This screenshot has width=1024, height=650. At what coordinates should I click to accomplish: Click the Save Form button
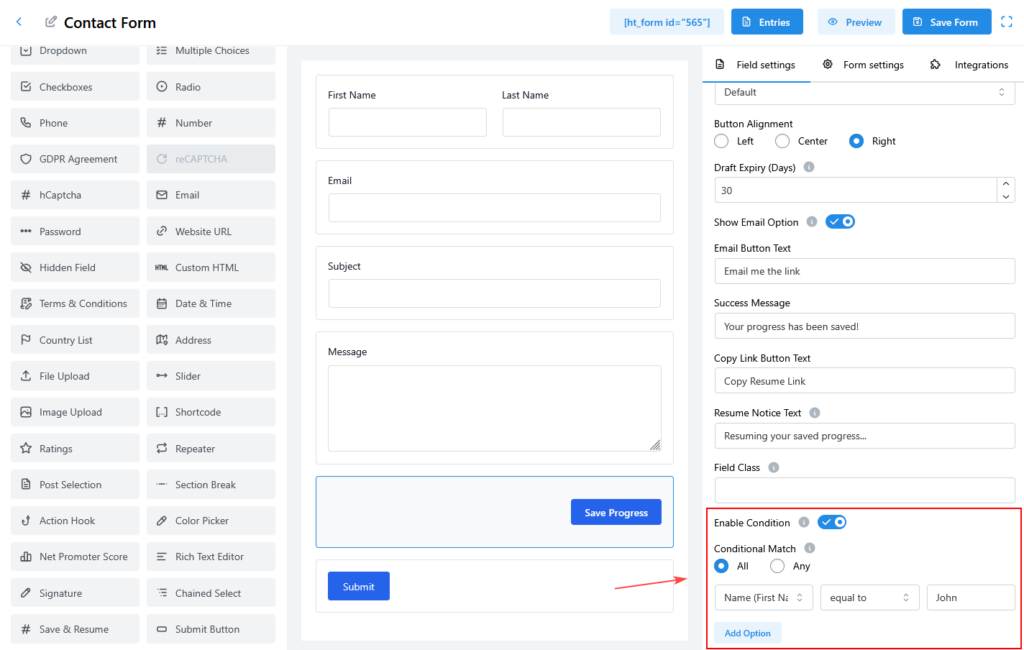point(946,22)
